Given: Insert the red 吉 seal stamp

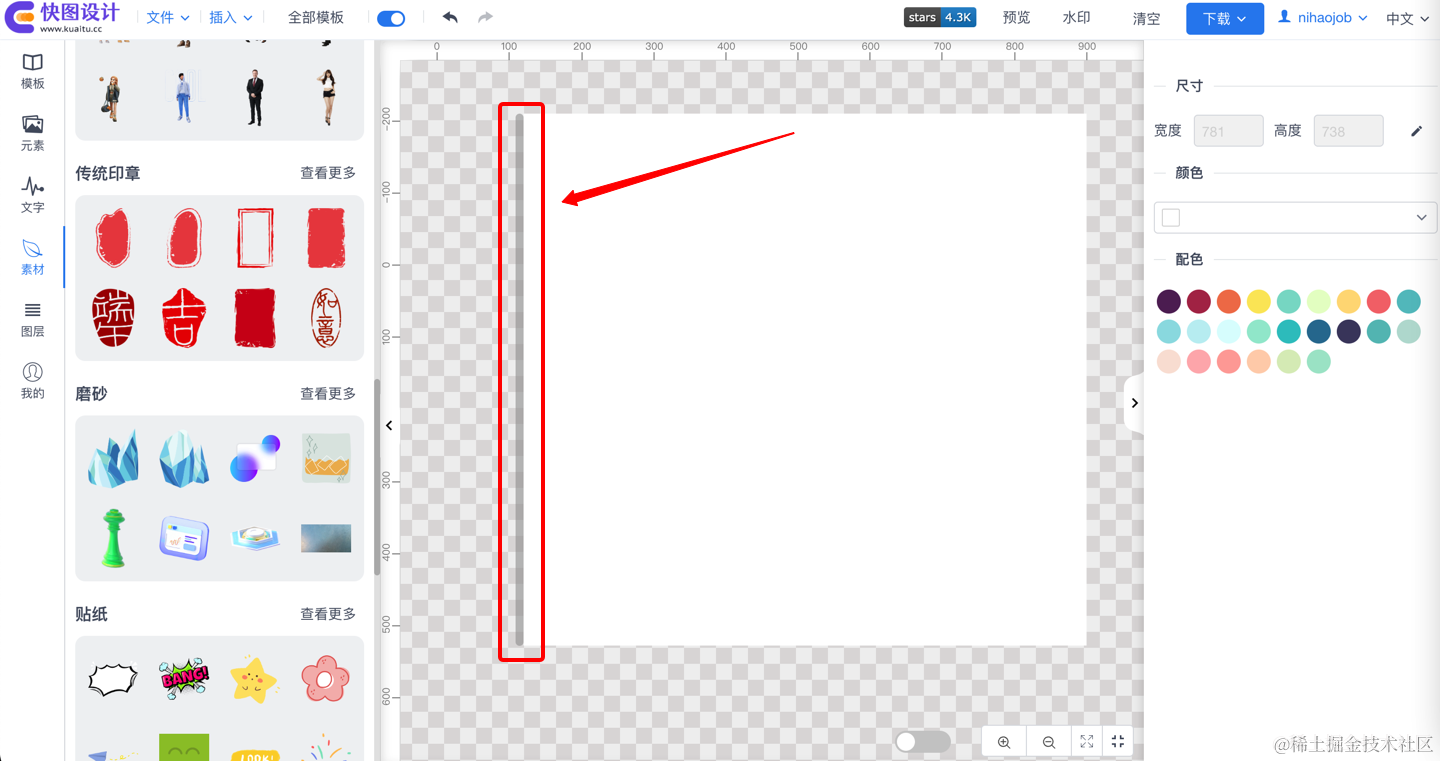Looking at the screenshot, I should [x=184, y=318].
